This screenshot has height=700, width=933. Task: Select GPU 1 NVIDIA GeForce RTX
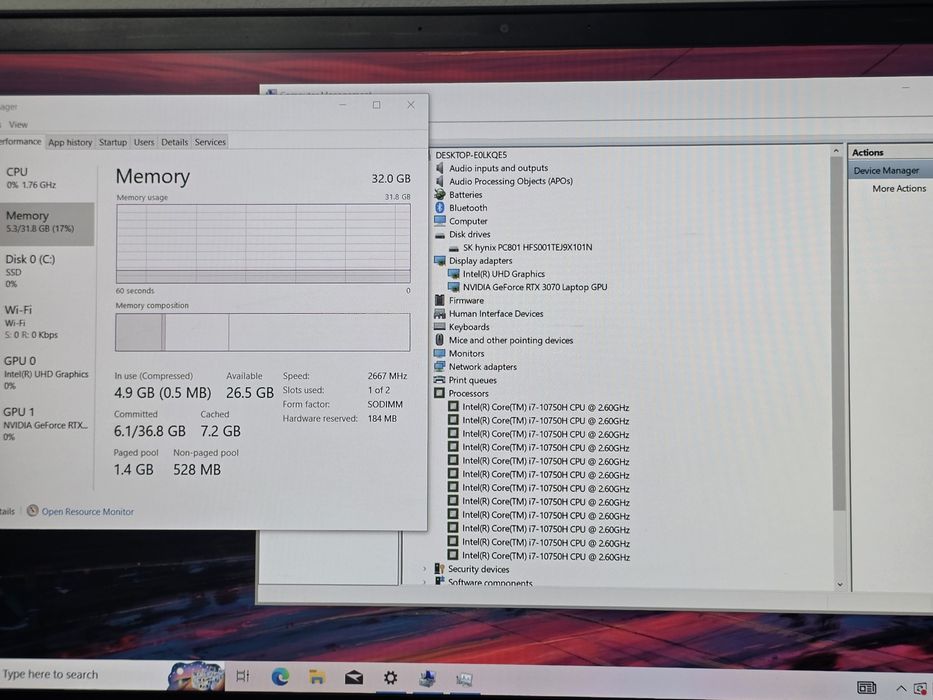(46, 423)
